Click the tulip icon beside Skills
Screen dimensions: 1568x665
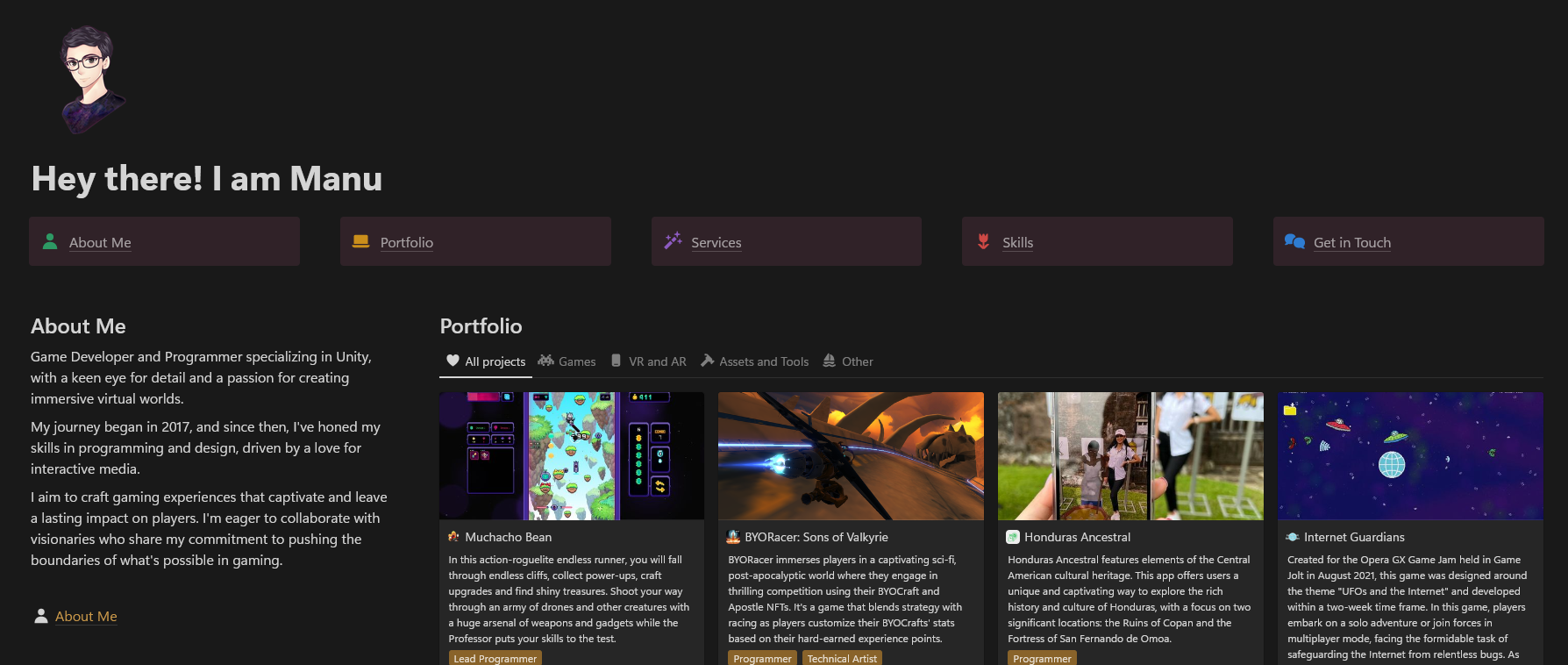pyautogui.click(x=984, y=241)
